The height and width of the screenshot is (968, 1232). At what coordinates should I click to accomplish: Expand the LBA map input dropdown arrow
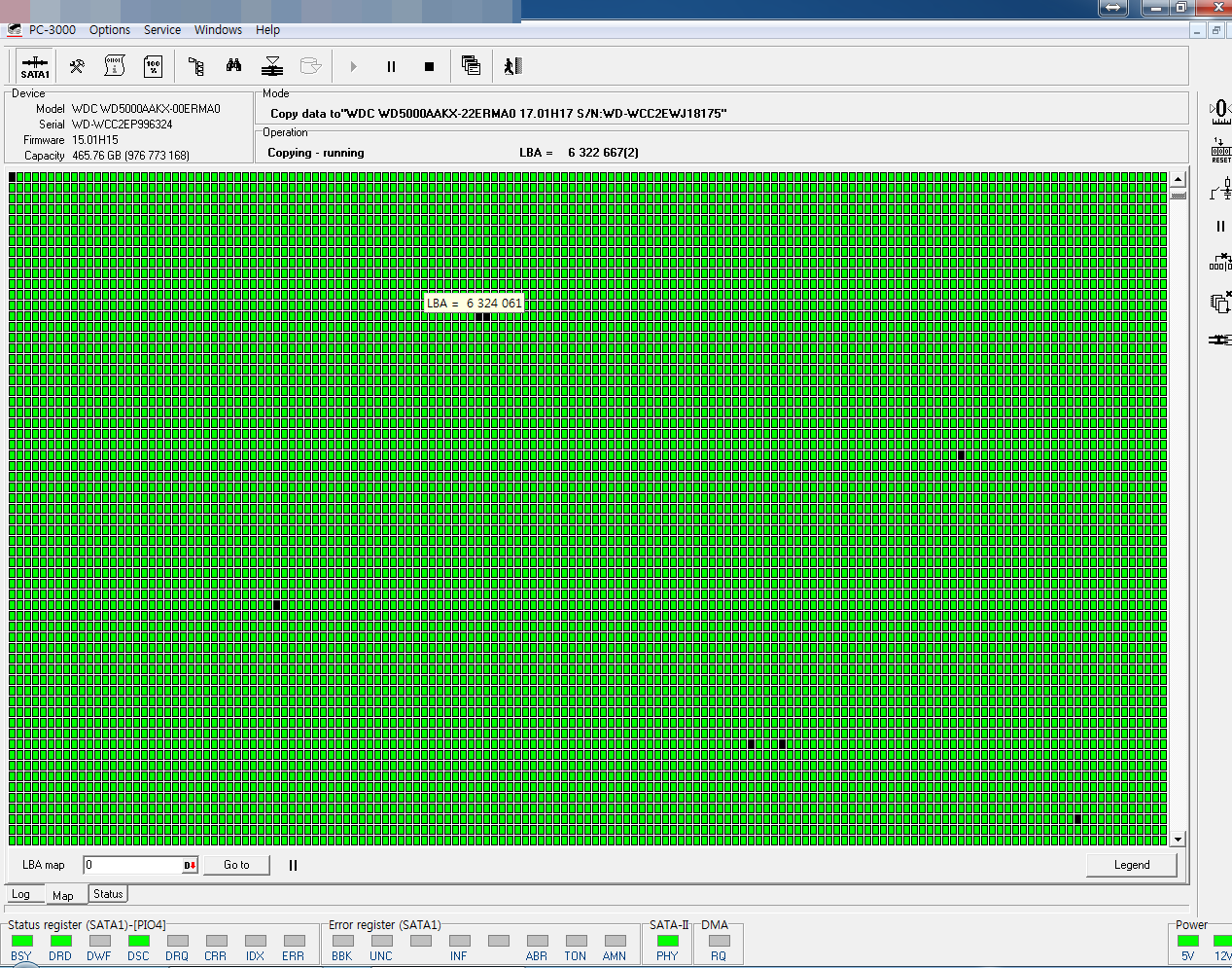pyautogui.click(x=191, y=865)
